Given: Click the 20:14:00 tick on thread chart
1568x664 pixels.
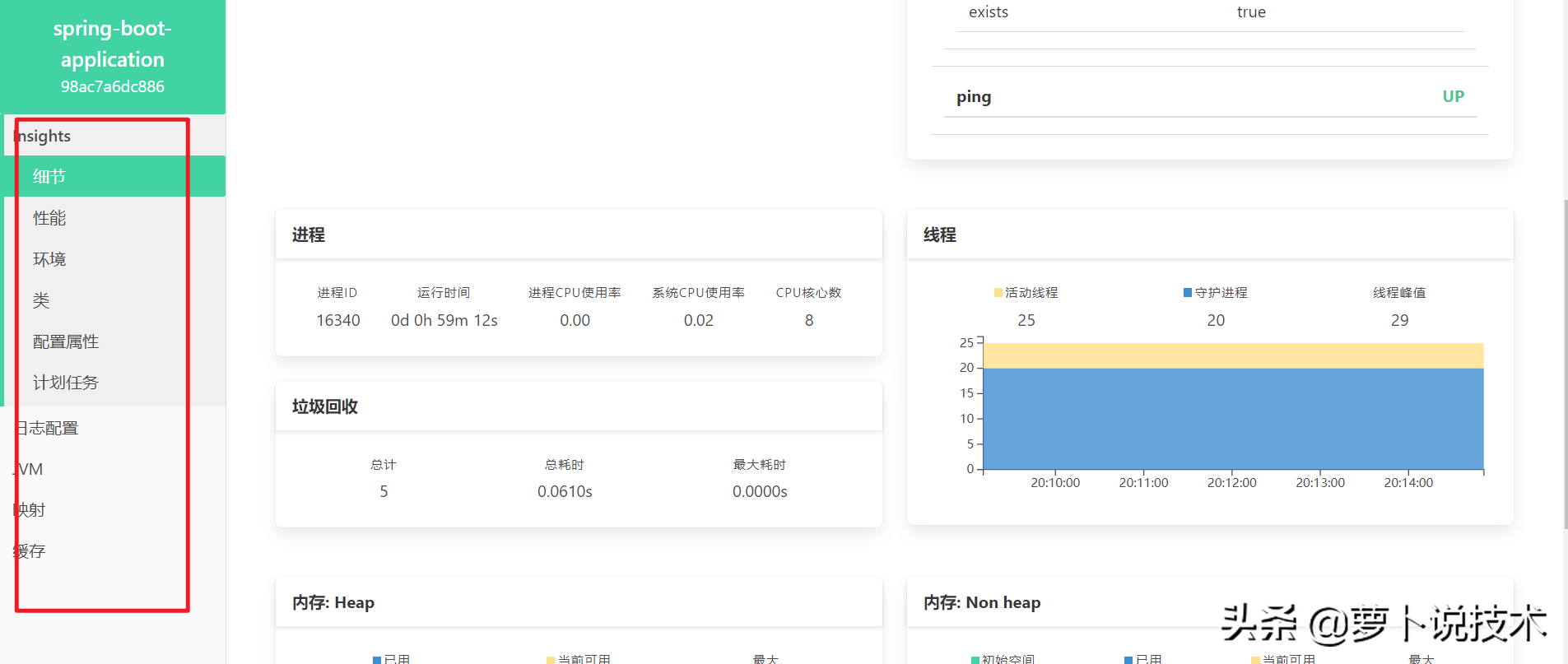Looking at the screenshot, I should 1408,482.
